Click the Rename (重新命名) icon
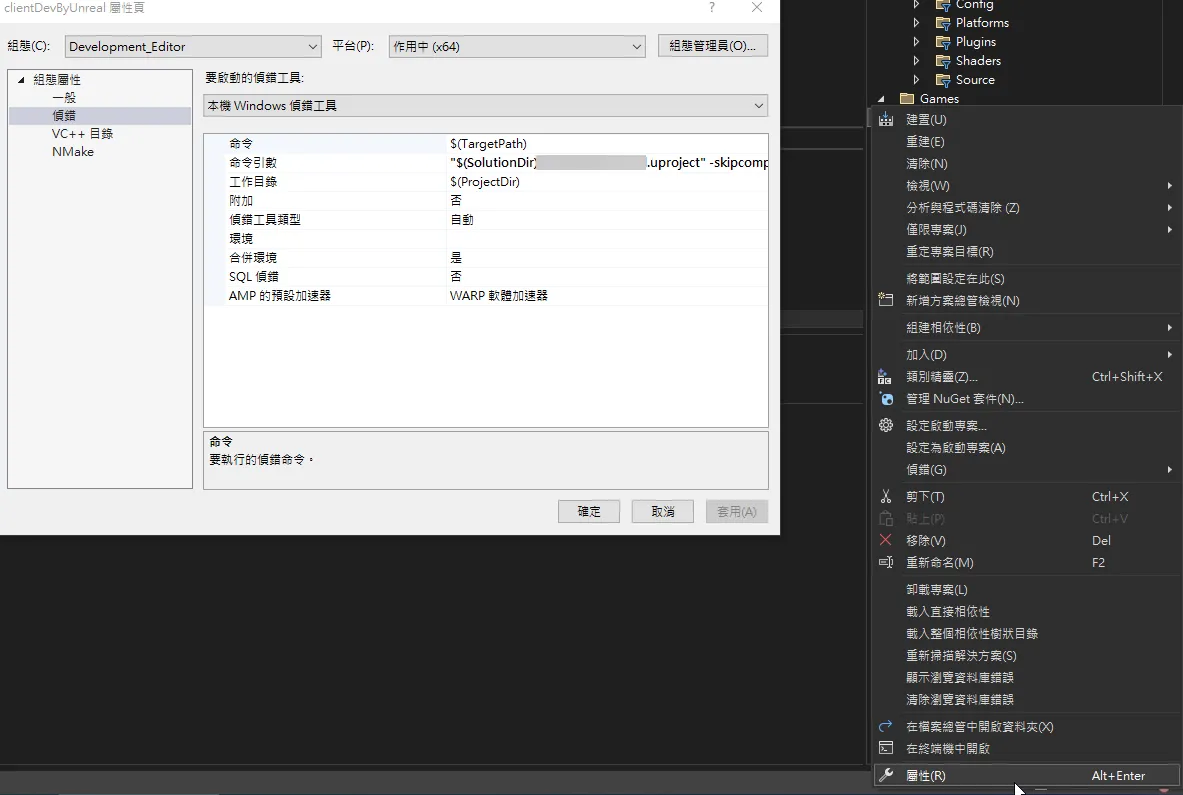The width and height of the screenshot is (1183, 795). [x=885, y=563]
